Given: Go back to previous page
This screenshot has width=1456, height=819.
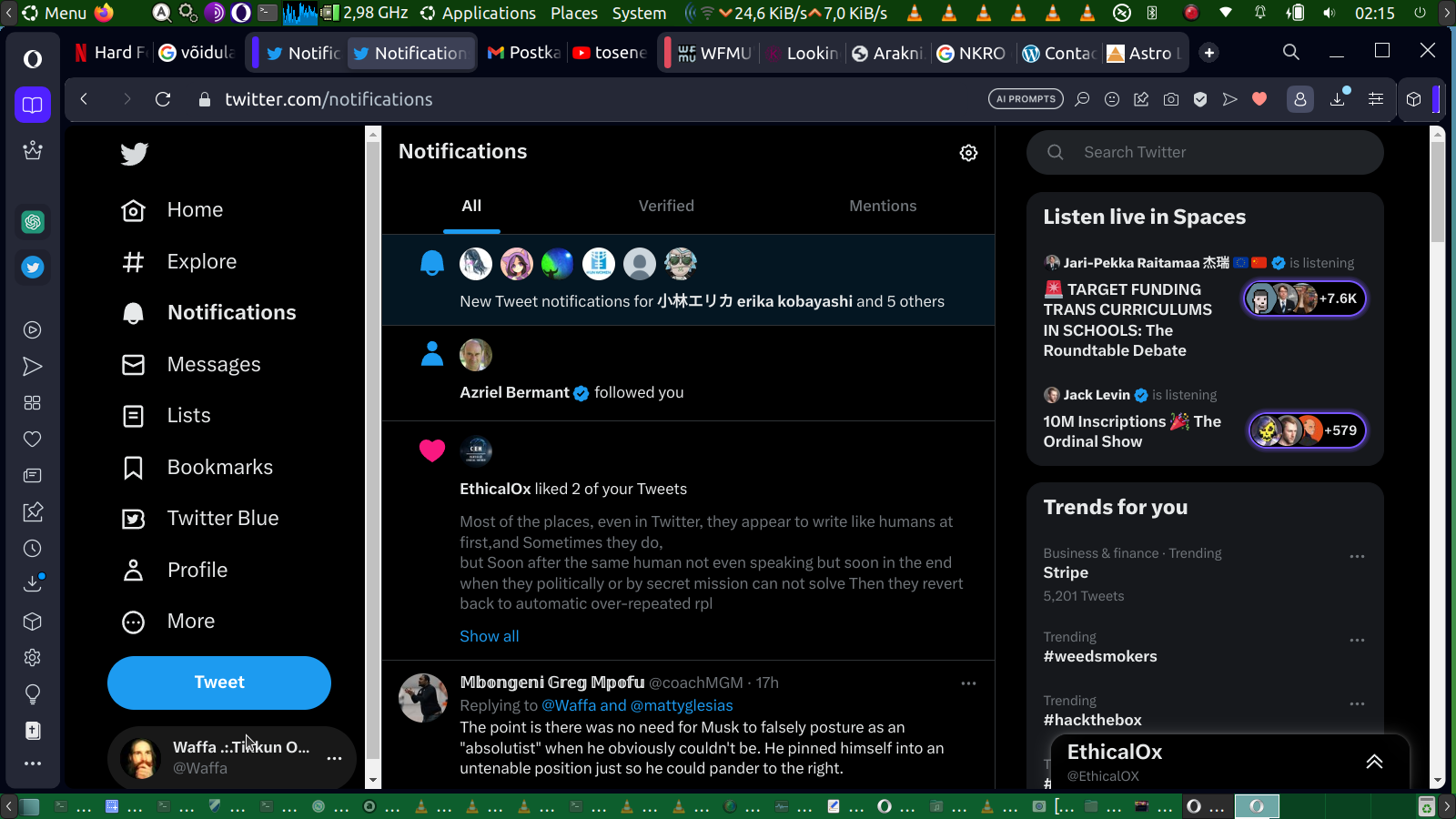Looking at the screenshot, I should [x=84, y=99].
